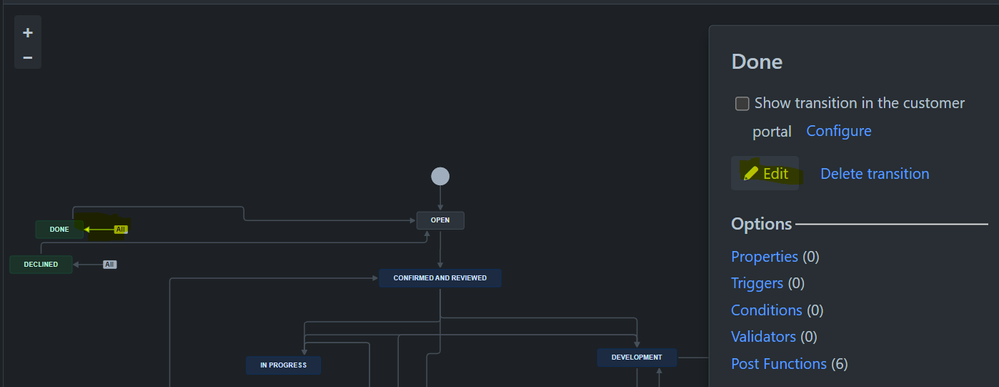Click the Options section heading
The height and width of the screenshot is (387, 999).
coord(761,224)
